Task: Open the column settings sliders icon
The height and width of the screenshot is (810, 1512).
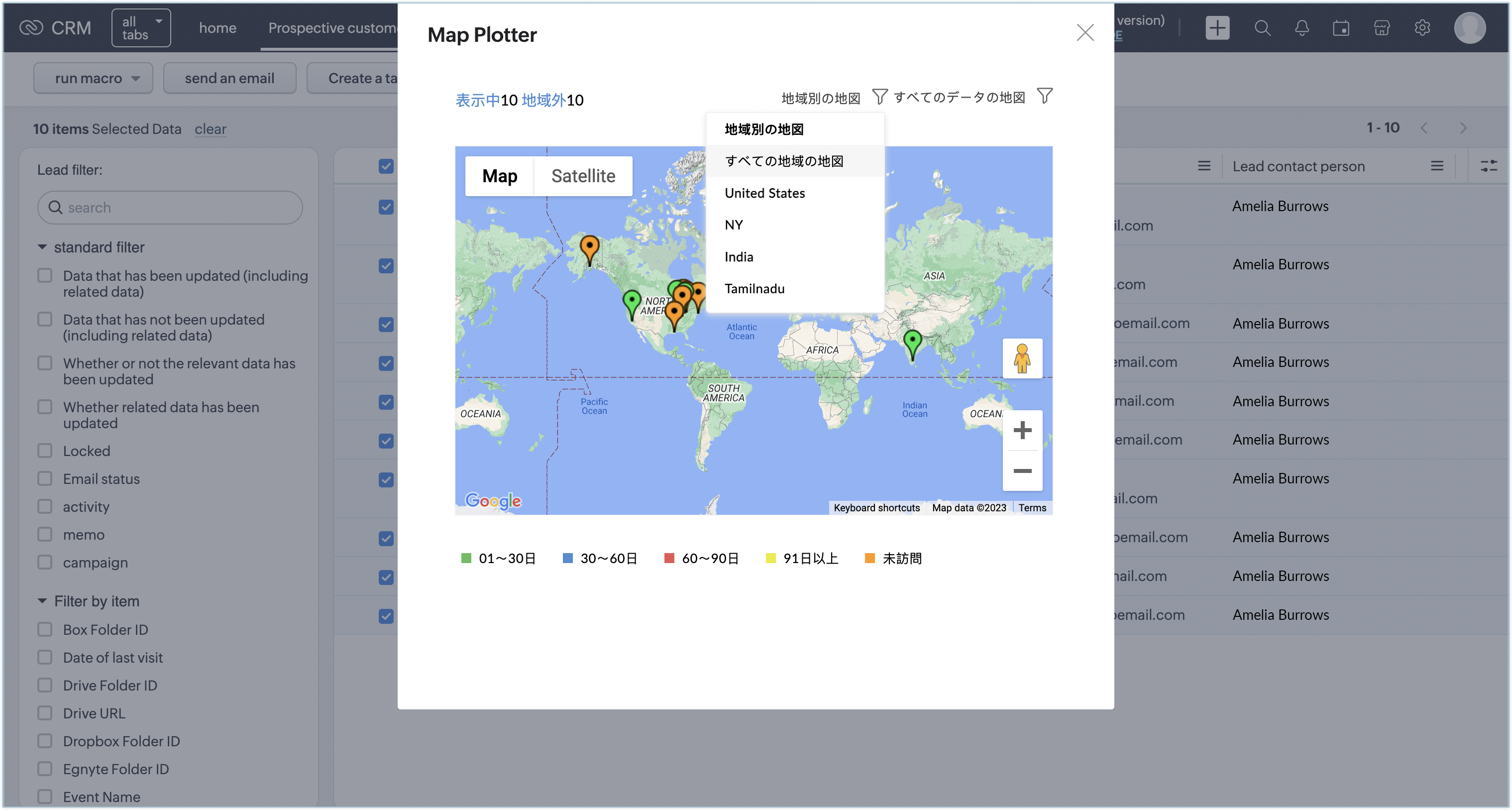Action: click(x=1488, y=166)
